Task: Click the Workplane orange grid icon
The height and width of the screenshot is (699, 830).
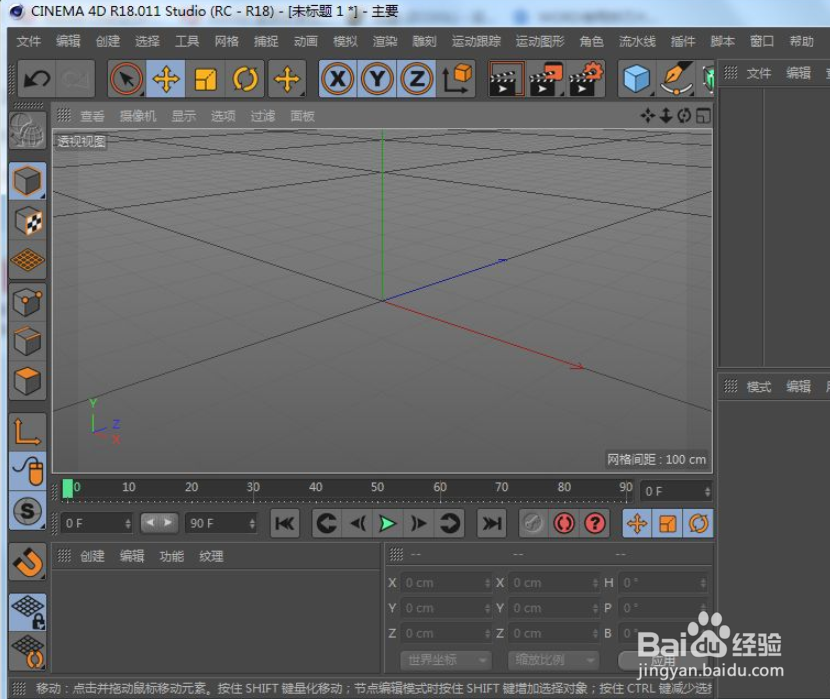Action: (x=28, y=260)
